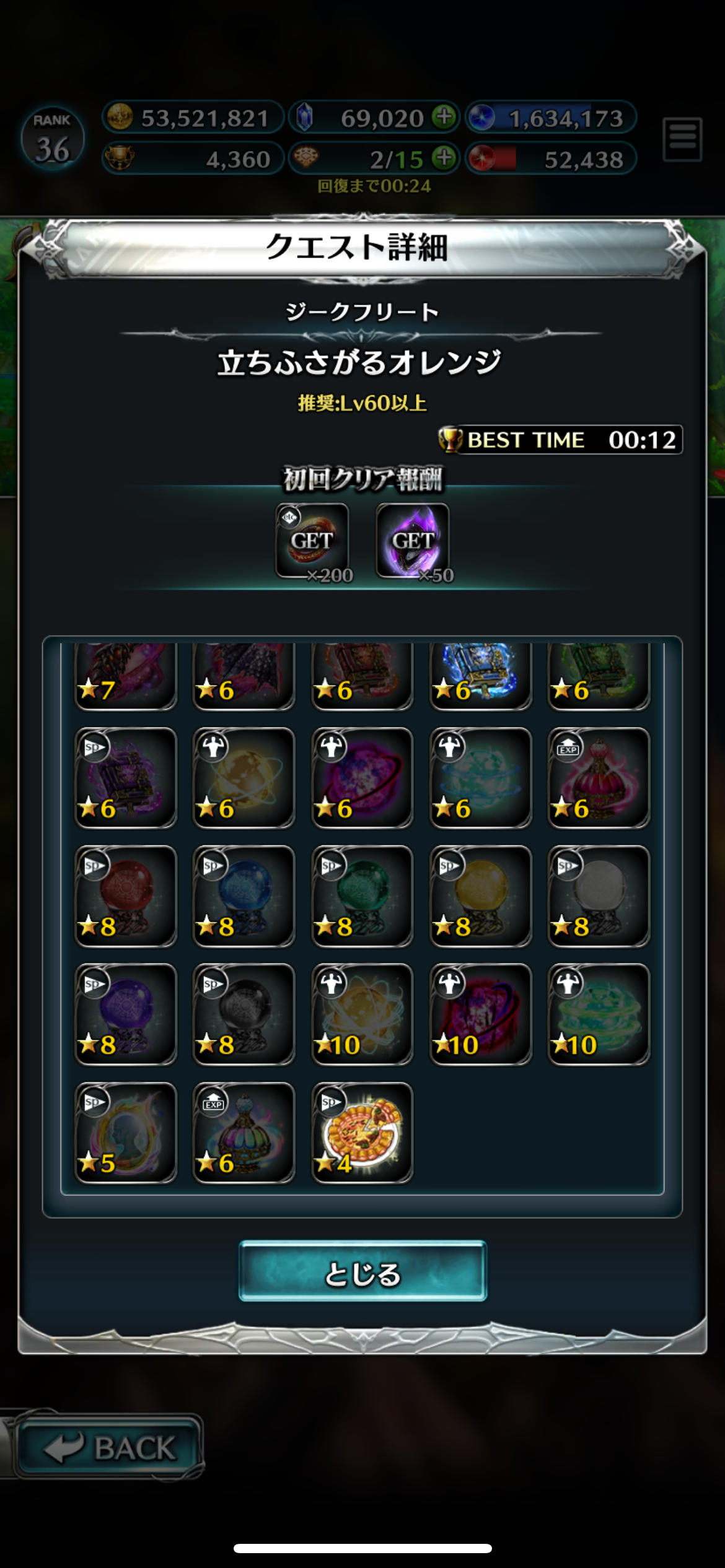Tap the green plus next to 69,020

click(444, 117)
